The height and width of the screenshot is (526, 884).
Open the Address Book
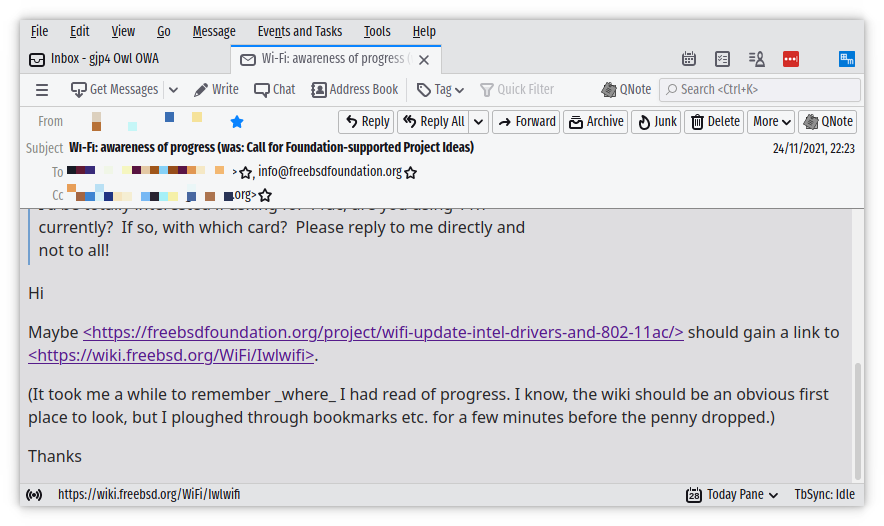355,90
